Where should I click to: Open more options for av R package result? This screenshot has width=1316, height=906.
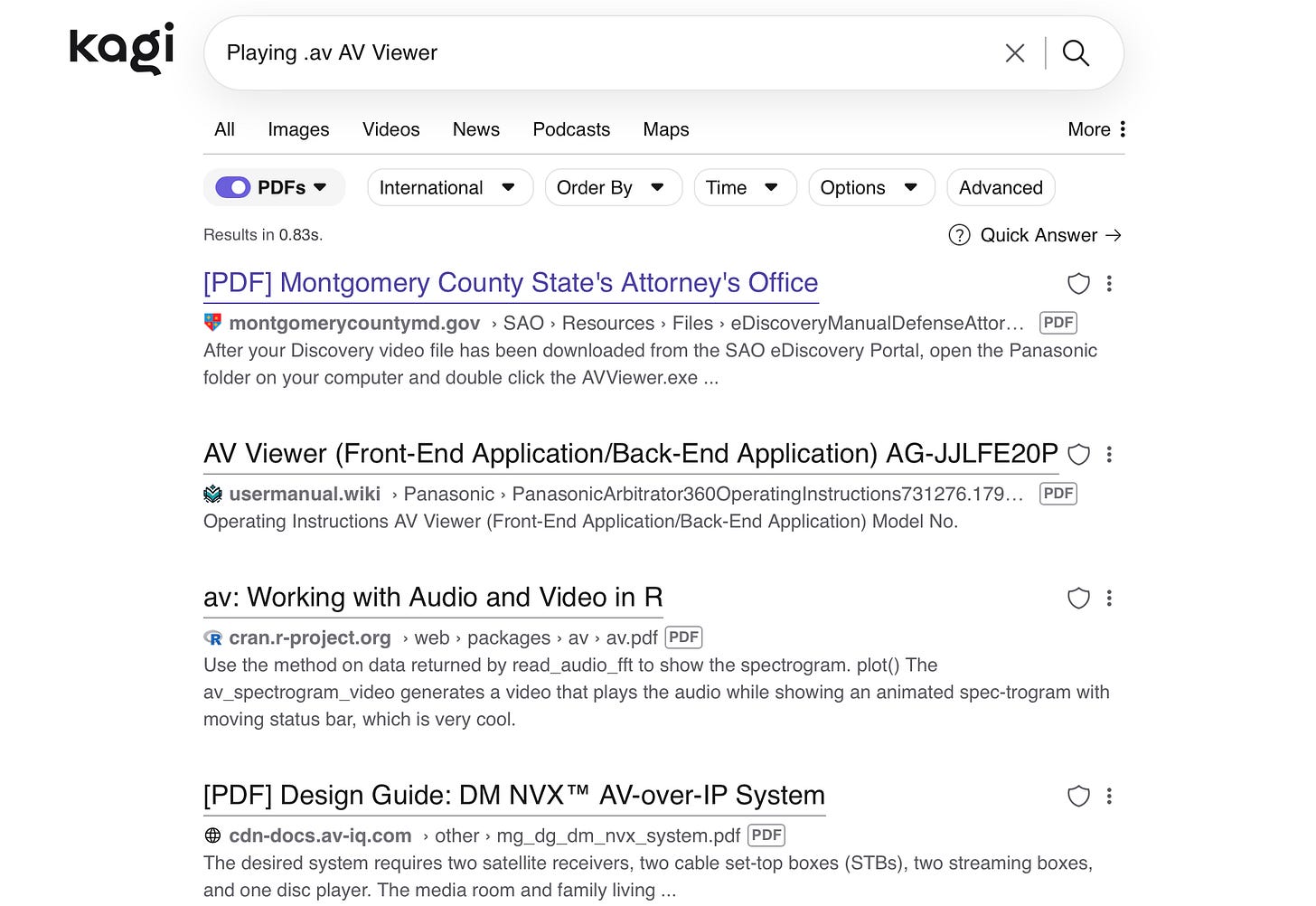click(1109, 598)
